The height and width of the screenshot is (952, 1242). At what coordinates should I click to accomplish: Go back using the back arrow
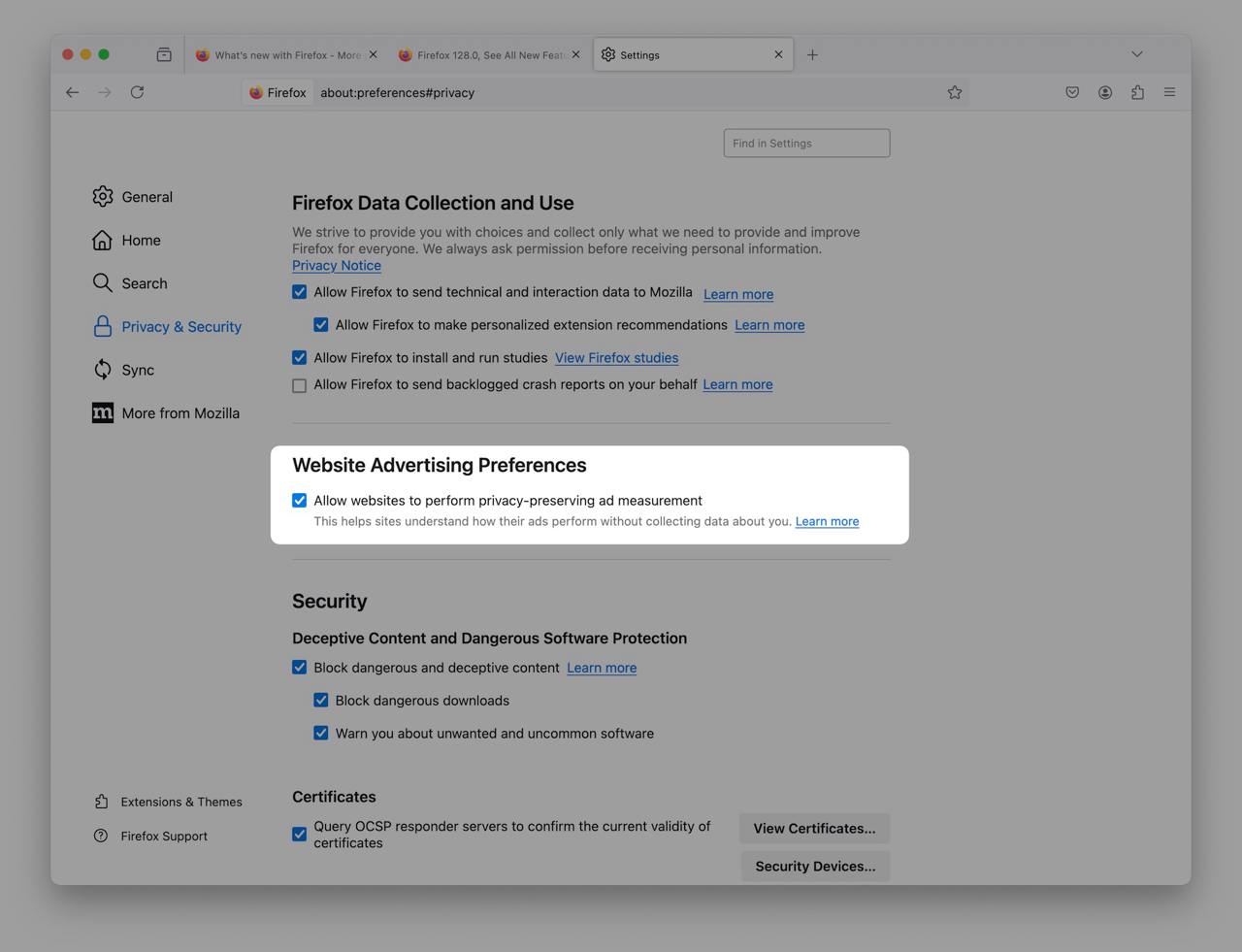click(x=72, y=92)
